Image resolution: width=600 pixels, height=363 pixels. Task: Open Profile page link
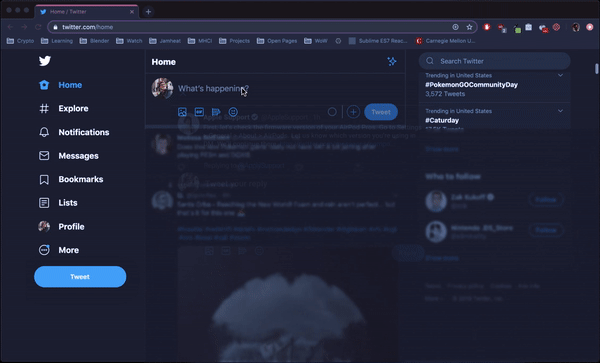point(71,227)
